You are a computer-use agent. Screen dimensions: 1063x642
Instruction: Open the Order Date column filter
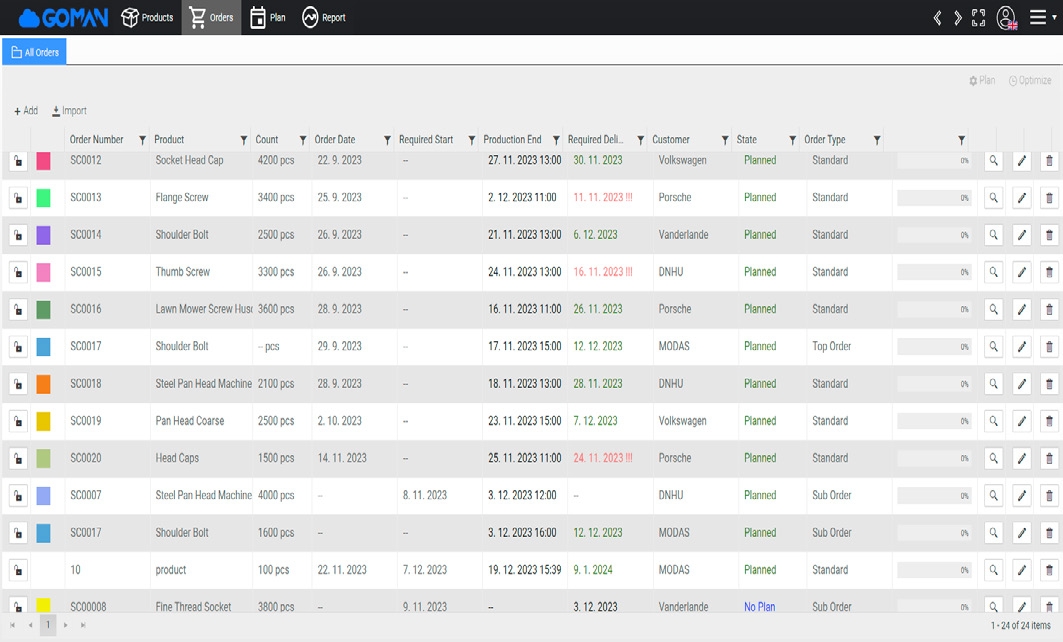click(387, 140)
